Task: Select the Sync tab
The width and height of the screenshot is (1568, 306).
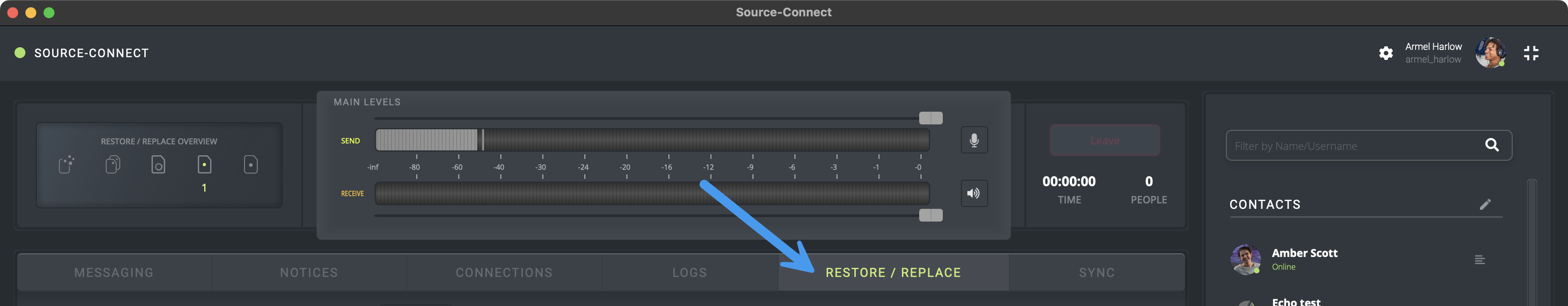Action: click(1097, 272)
